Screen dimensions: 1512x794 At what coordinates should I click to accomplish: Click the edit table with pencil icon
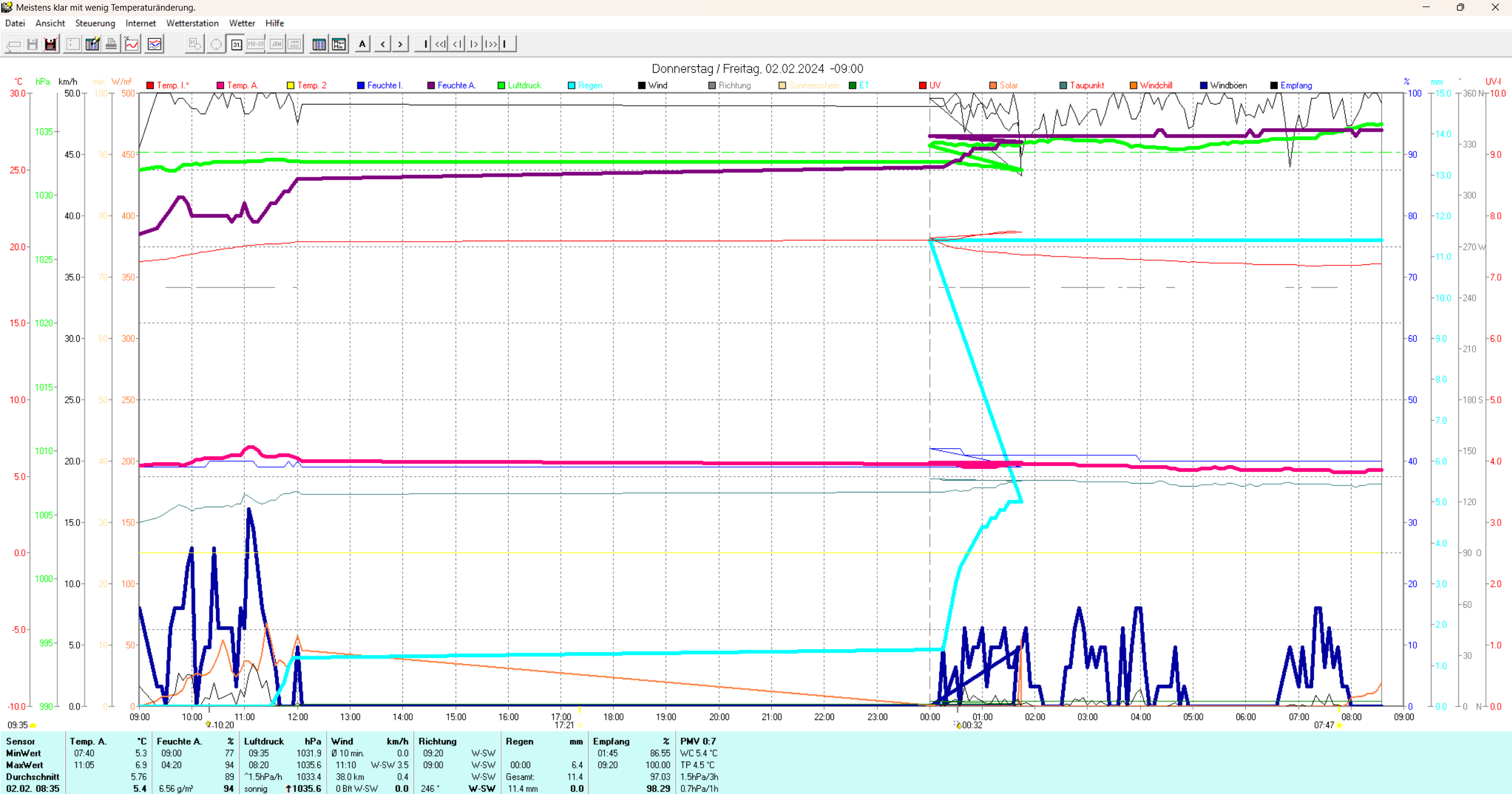92,44
